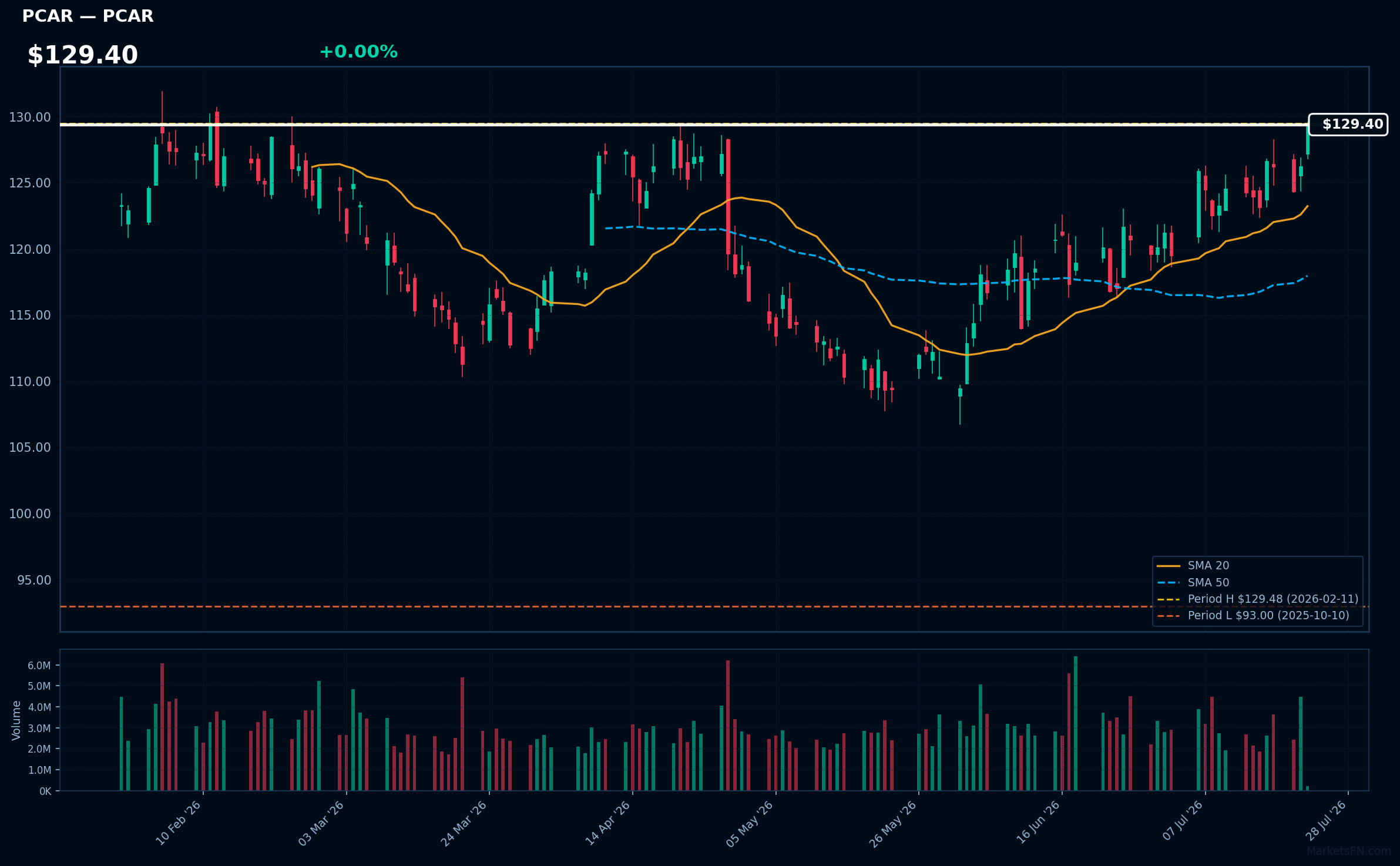1400x866 pixels.
Task: Select the SMA 50 legend entry
Action: click(1208, 583)
